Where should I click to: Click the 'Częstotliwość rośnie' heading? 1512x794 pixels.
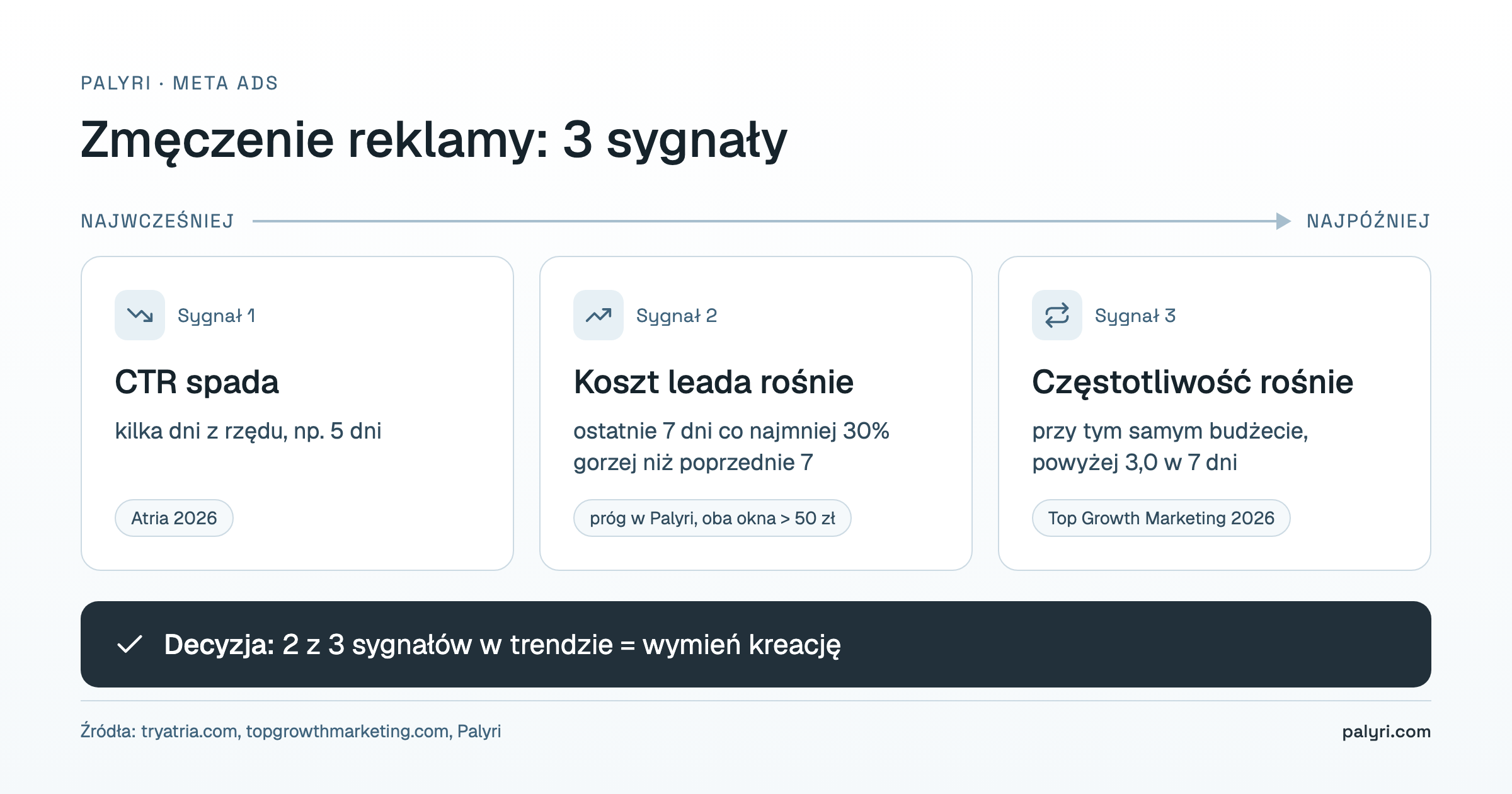pyautogui.click(x=1193, y=383)
